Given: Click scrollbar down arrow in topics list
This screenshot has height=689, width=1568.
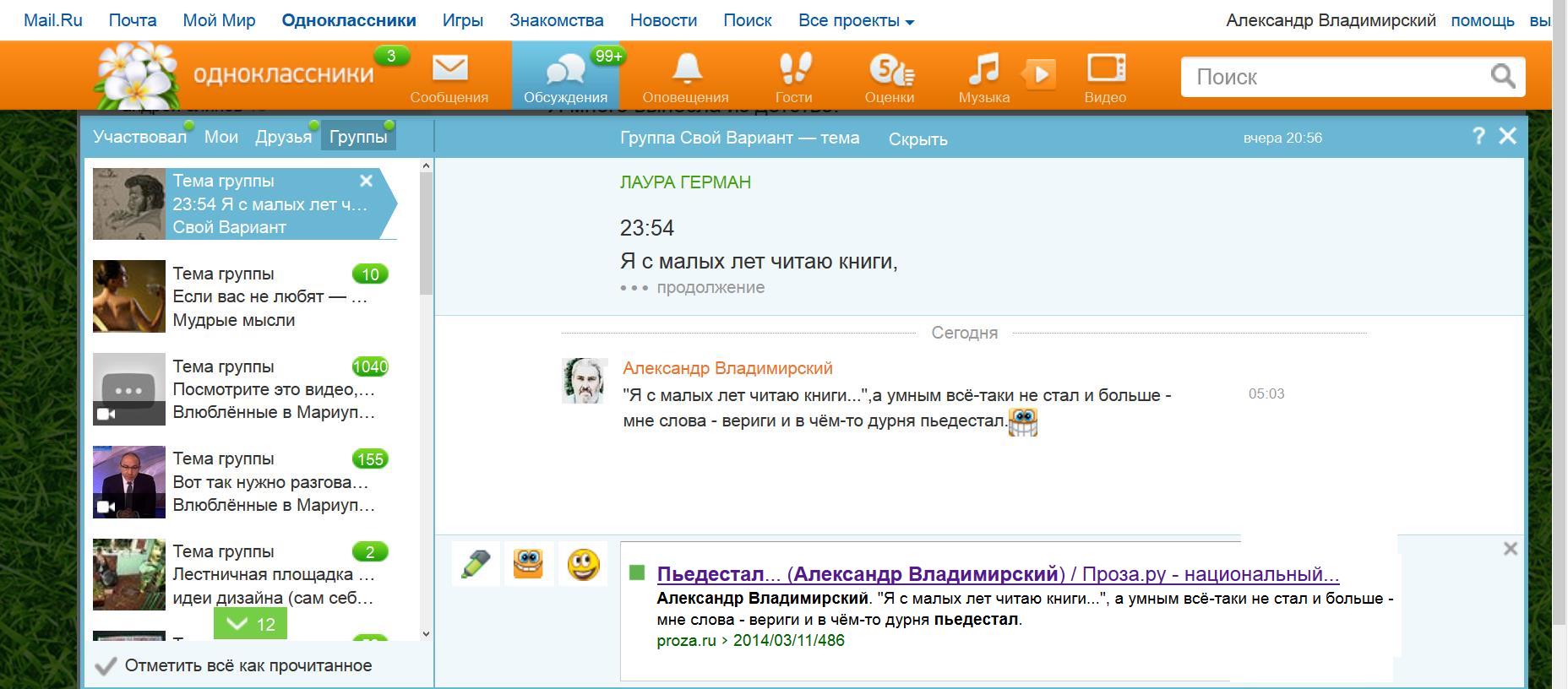Looking at the screenshot, I should [426, 633].
